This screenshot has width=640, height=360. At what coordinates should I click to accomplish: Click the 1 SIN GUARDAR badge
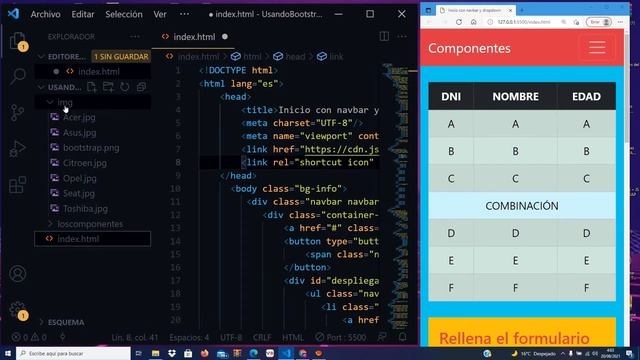coord(121,56)
